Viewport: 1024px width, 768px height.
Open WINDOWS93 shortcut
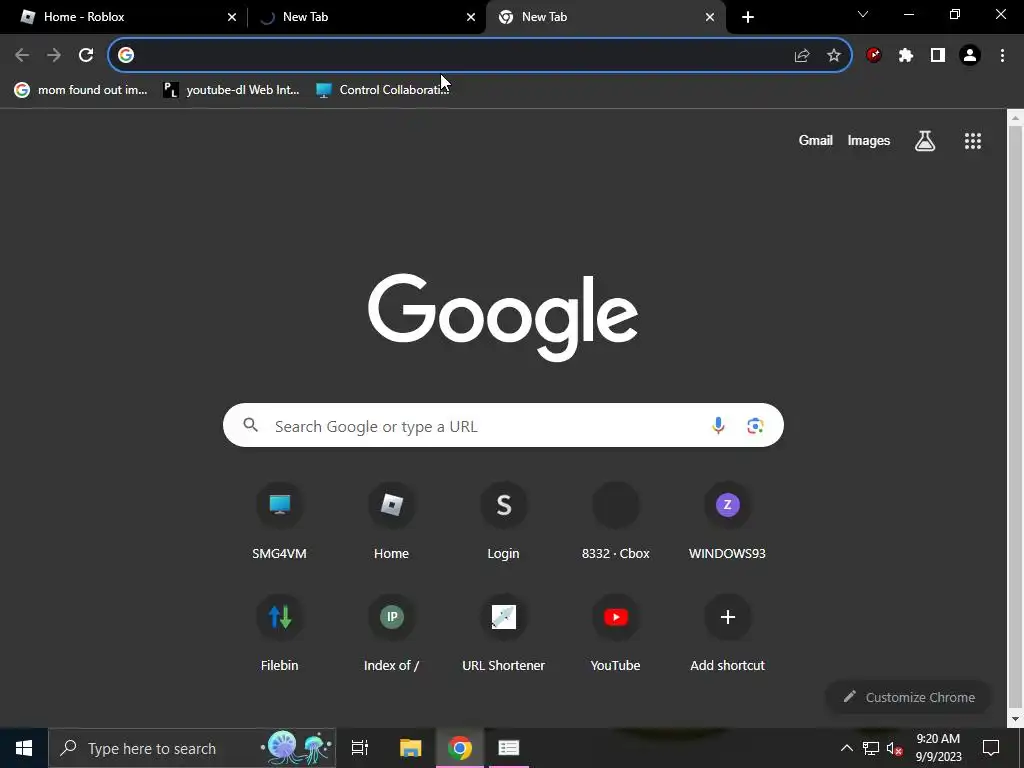[x=728, y=521]
